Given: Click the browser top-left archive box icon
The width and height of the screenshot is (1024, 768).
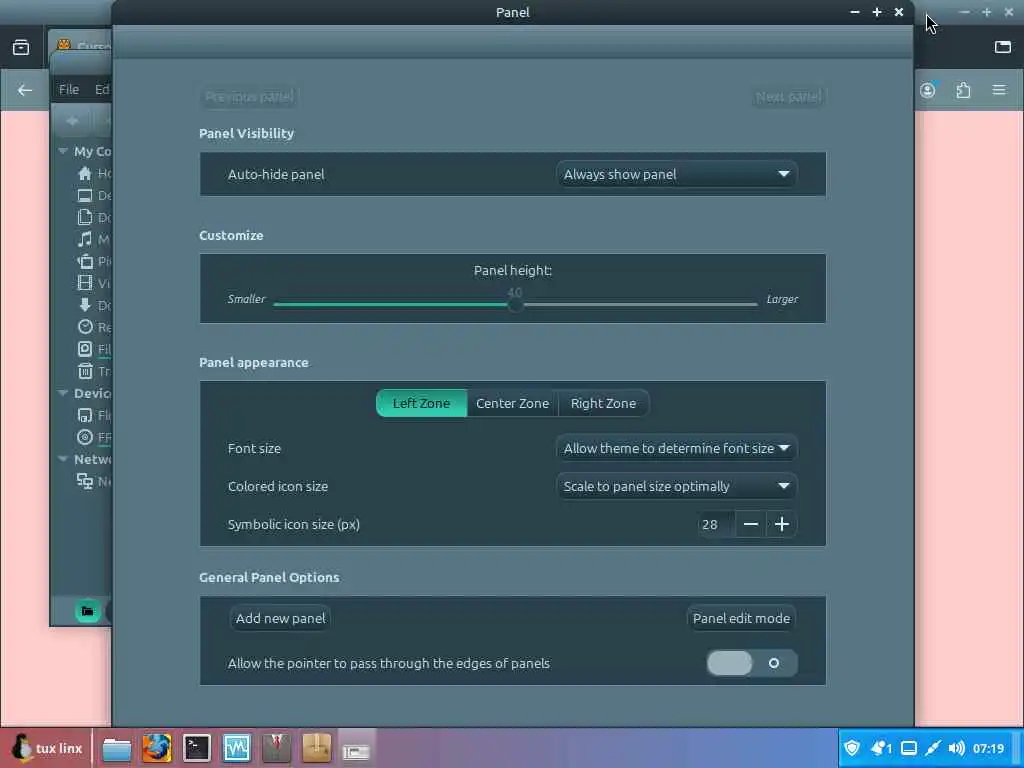Looking at the screenshot, I should [21, 47].
